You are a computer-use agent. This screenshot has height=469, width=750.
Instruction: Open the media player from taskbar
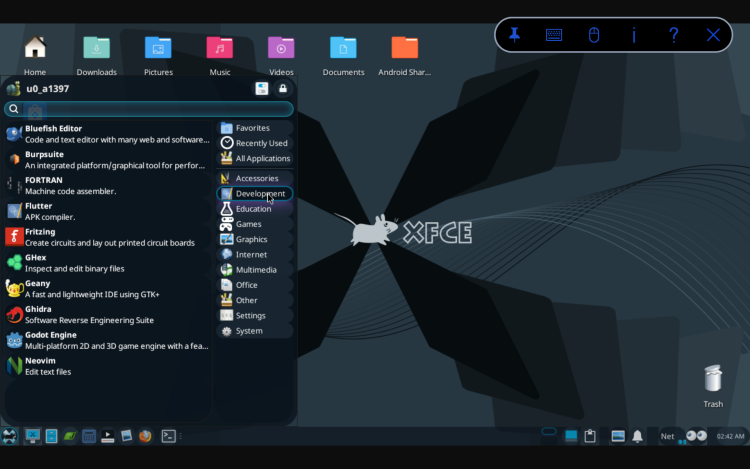click(108, 436)
